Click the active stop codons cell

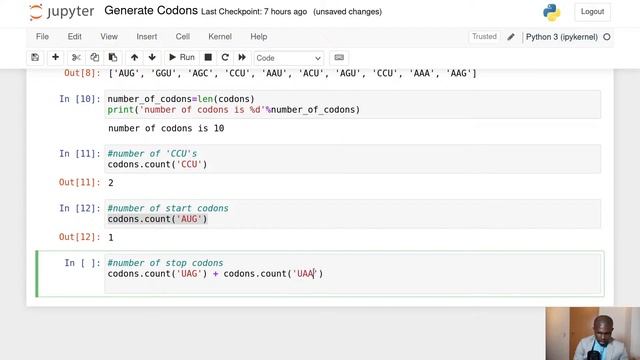pos(353,273)
